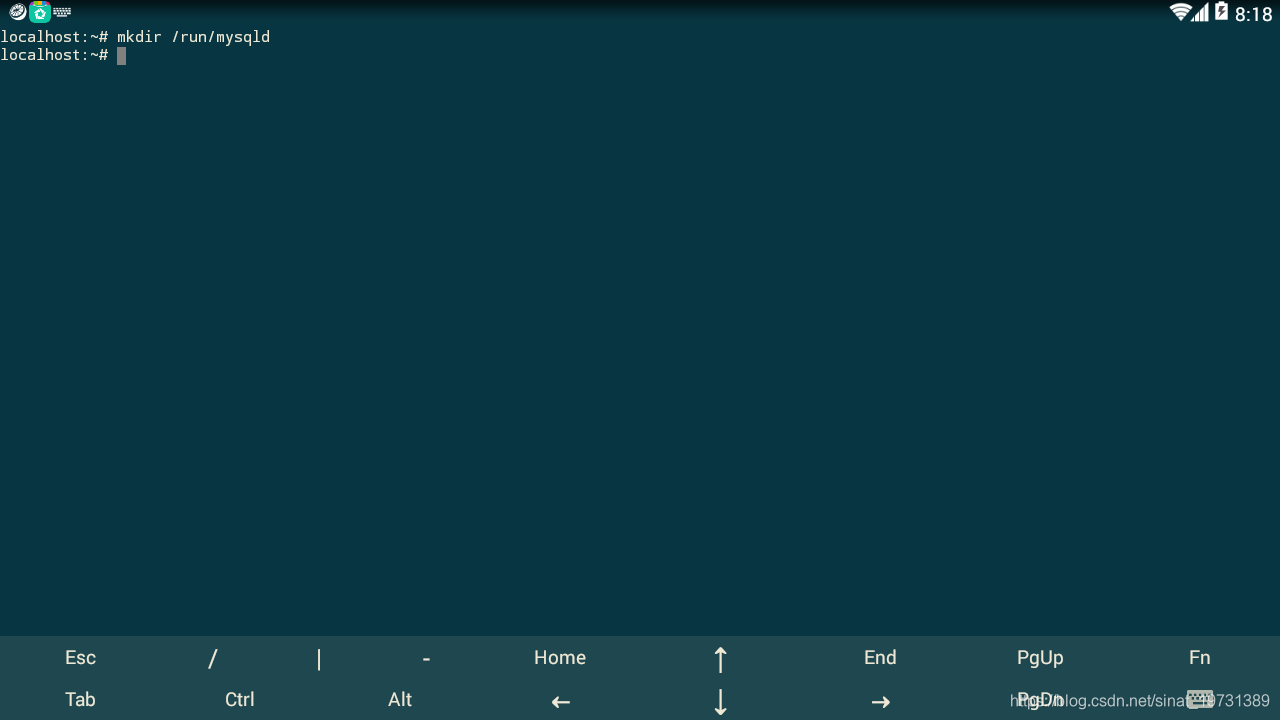Tap the down arrow key

tap(720, 701)
